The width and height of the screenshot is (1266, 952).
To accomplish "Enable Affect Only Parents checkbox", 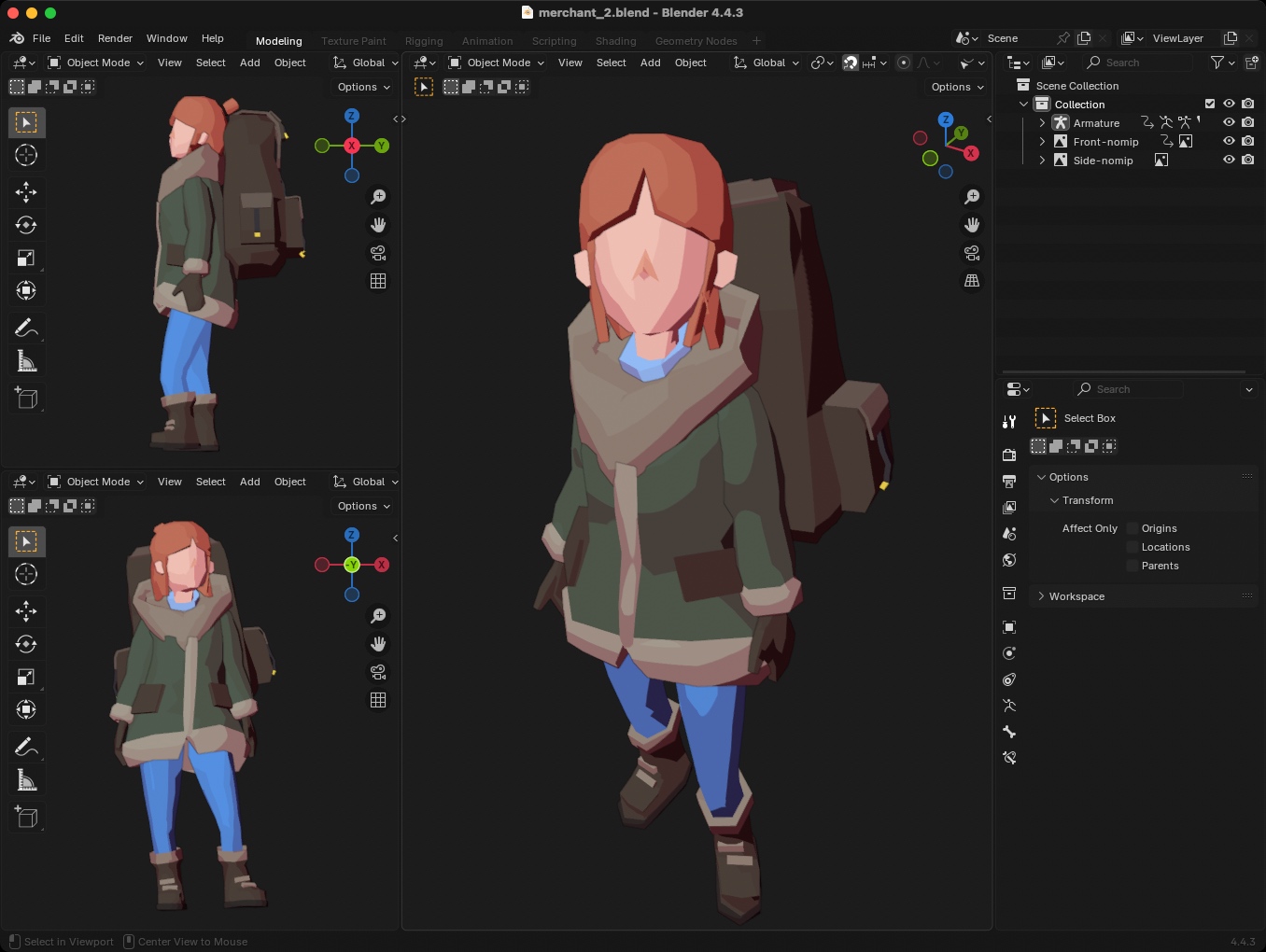I will (1132, 566).
